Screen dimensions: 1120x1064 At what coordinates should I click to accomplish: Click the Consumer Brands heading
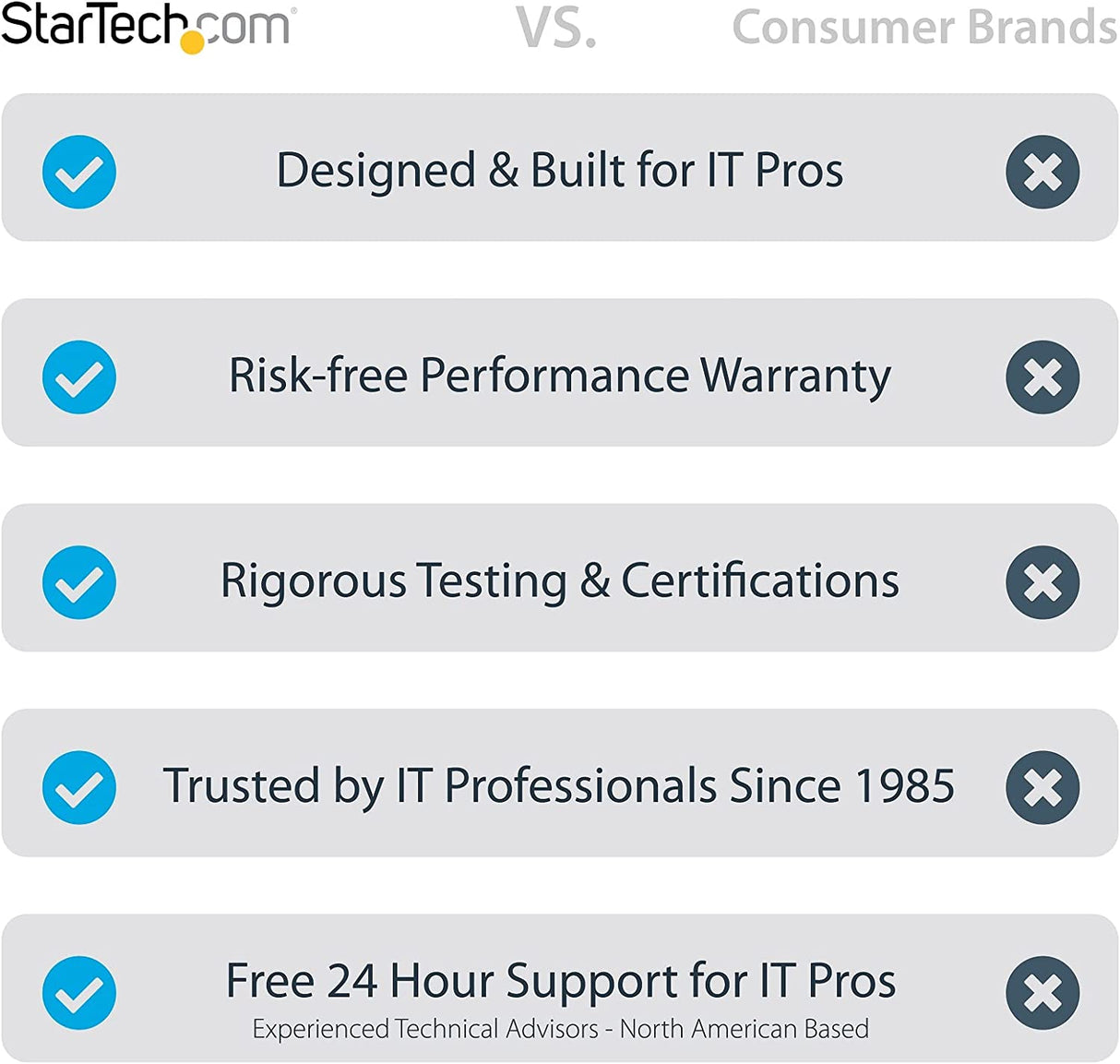coord(923,28)
